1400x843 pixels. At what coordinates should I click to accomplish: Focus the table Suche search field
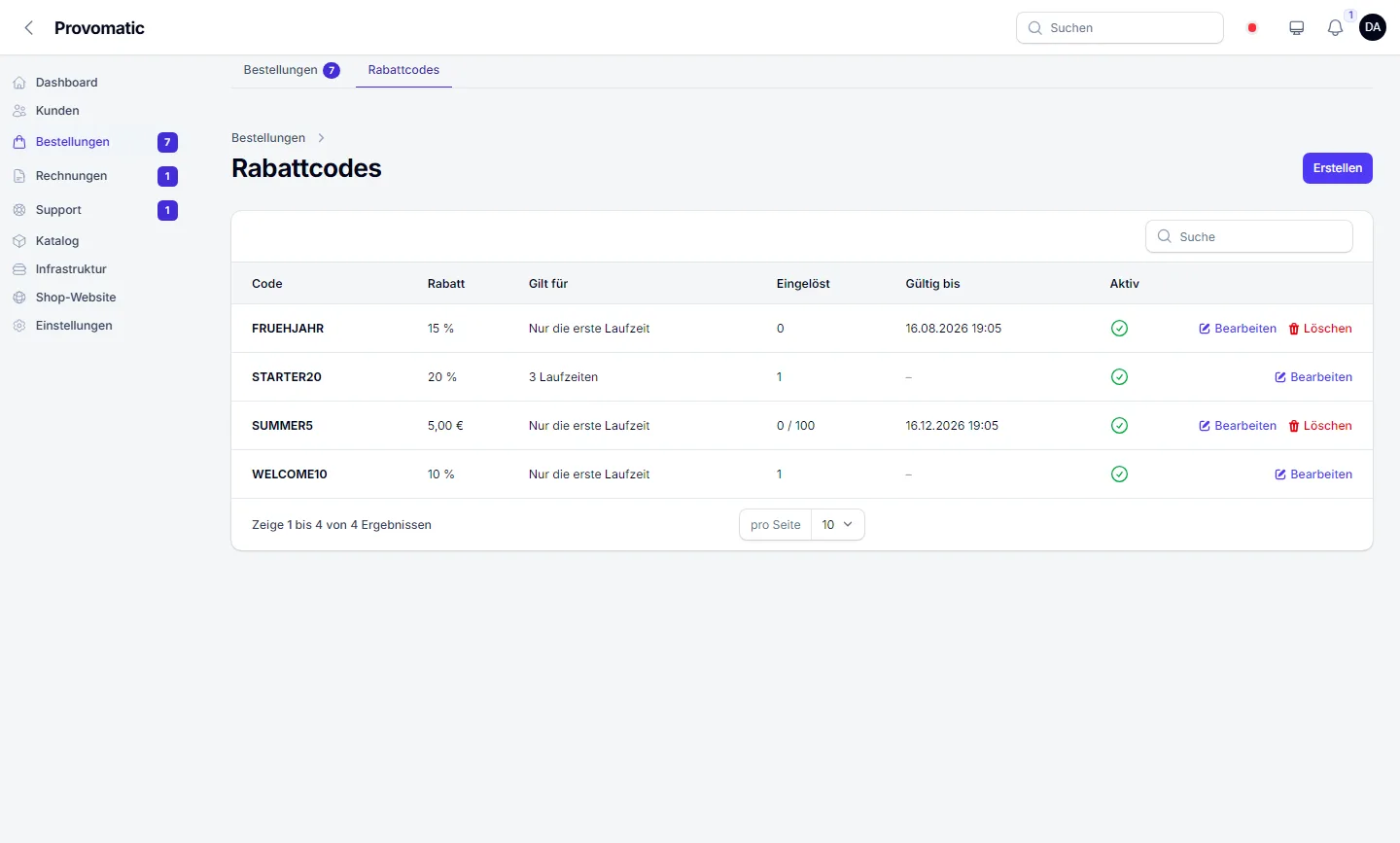pyautogui.click(x=1249, y=236)
